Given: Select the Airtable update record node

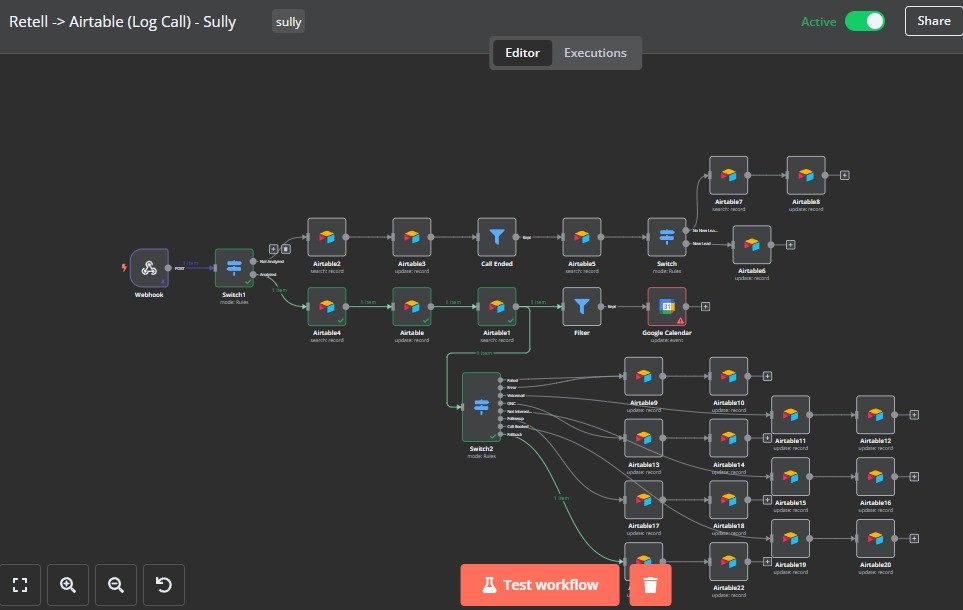Looking at the screenshot, I should tap(411, 306).
